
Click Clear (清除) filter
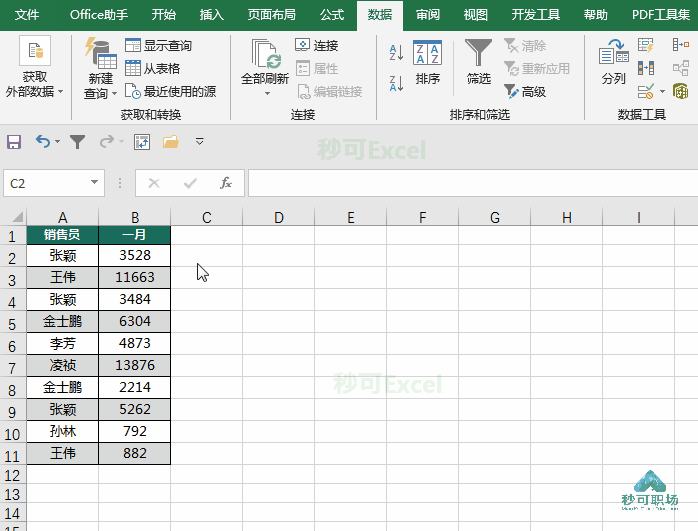[525, 45]
